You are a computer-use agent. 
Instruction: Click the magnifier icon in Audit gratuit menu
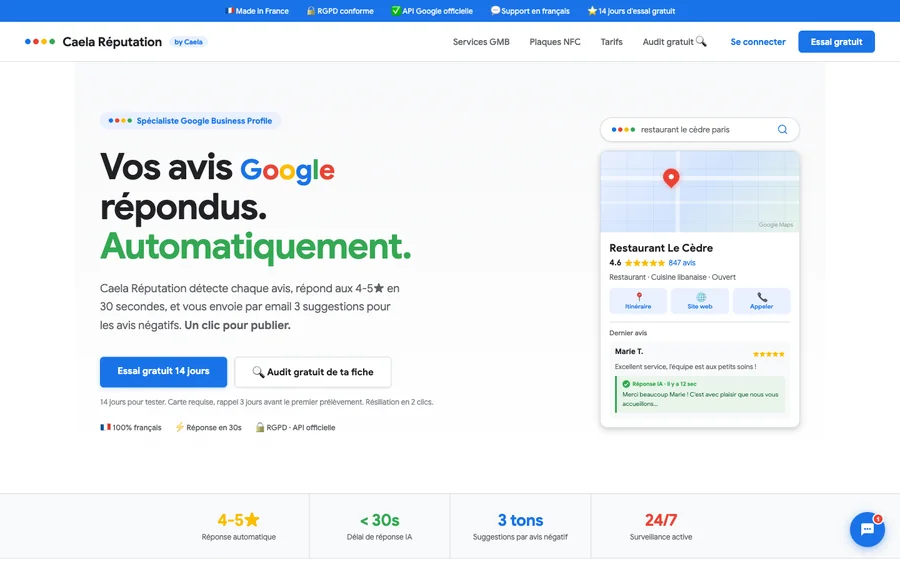tap(701, 41)
